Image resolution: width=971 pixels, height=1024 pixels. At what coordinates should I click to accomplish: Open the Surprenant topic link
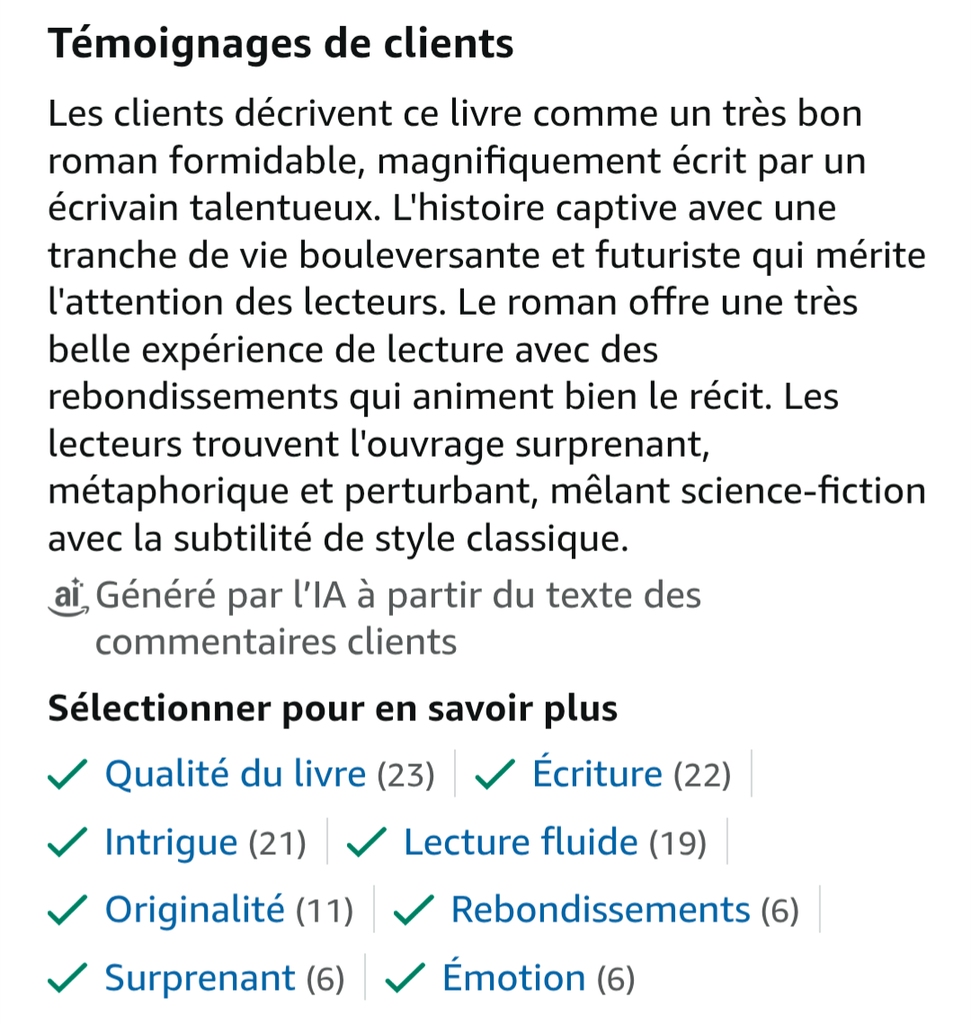point(200,978)
